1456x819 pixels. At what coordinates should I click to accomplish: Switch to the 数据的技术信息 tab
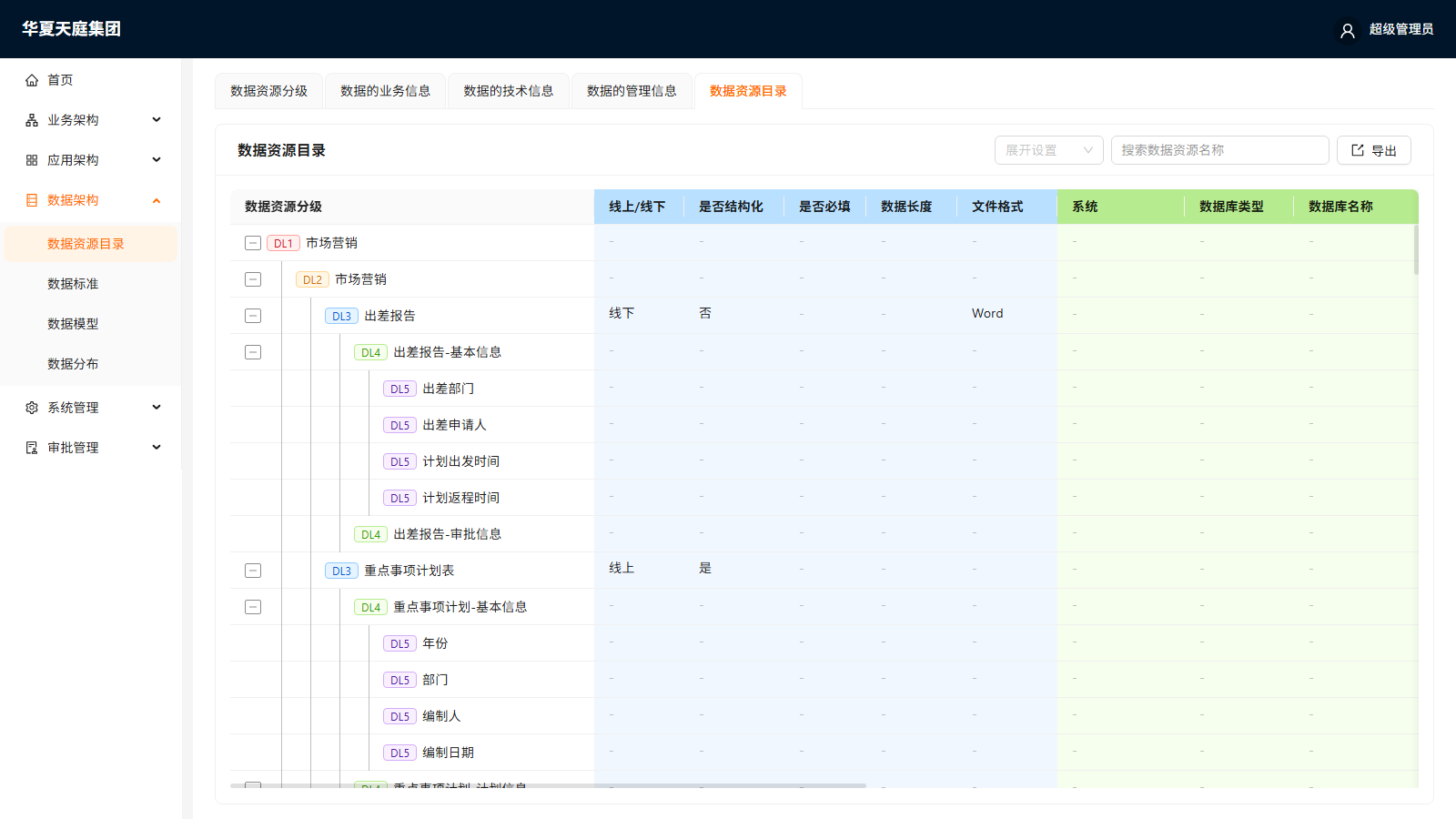[x=508, y=91]
